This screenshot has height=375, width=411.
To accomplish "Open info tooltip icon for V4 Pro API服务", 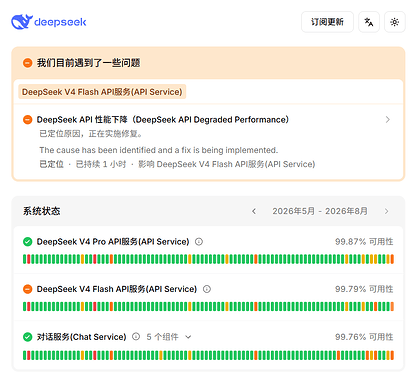I will [x=199, y=241].
